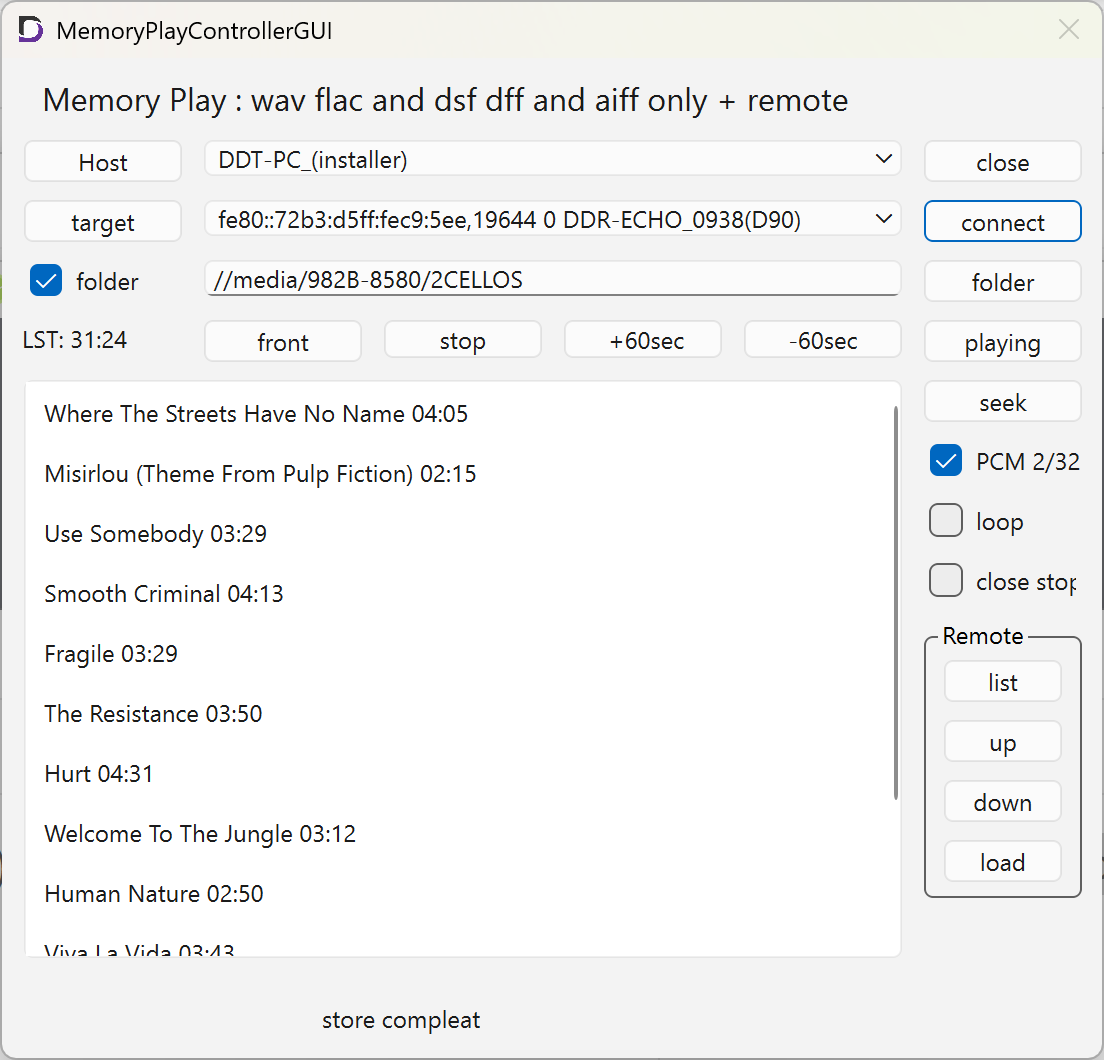Screen dimensions: 1104x1060
Task: Jump to front of track
Action: click(x=283, y=341)
